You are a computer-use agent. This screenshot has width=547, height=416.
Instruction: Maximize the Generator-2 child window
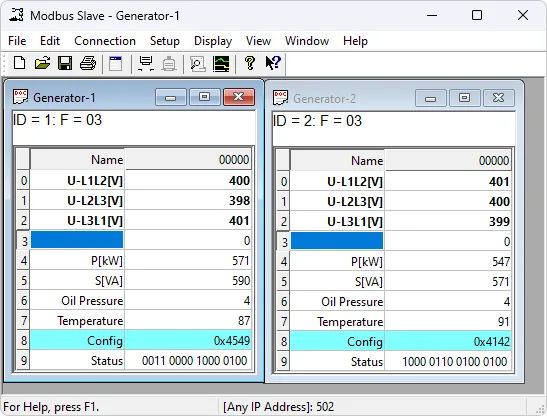coord(465,98)
